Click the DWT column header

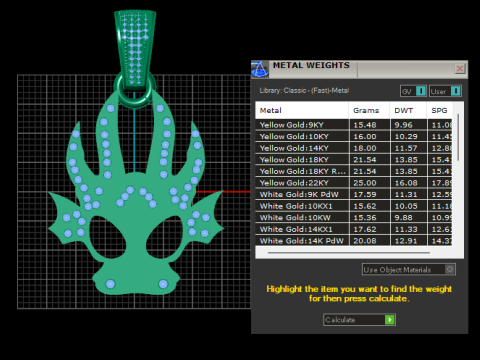pyautogui.click(x=408, y=110)
